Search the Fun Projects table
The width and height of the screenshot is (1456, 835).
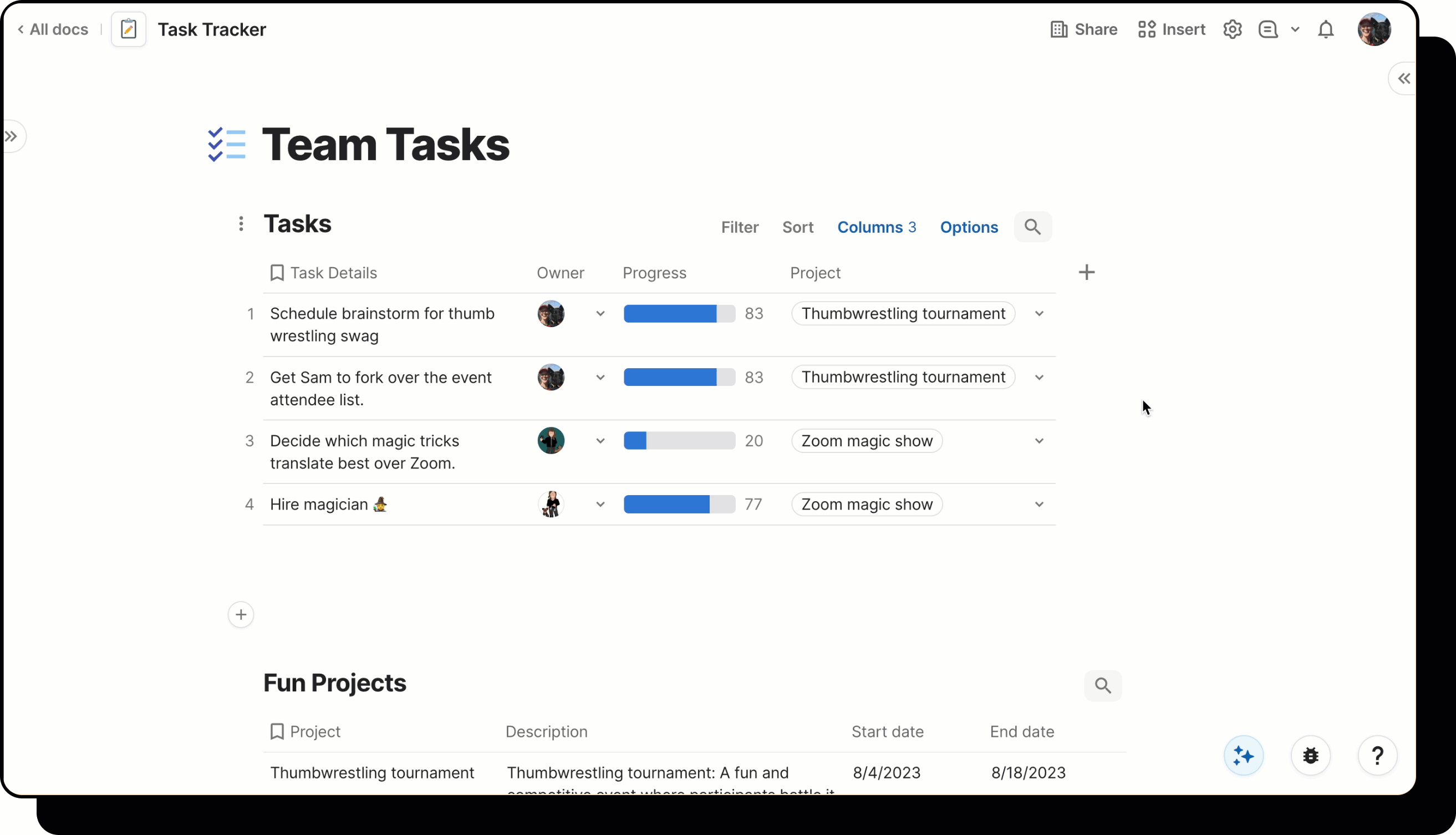(1102, 685)
